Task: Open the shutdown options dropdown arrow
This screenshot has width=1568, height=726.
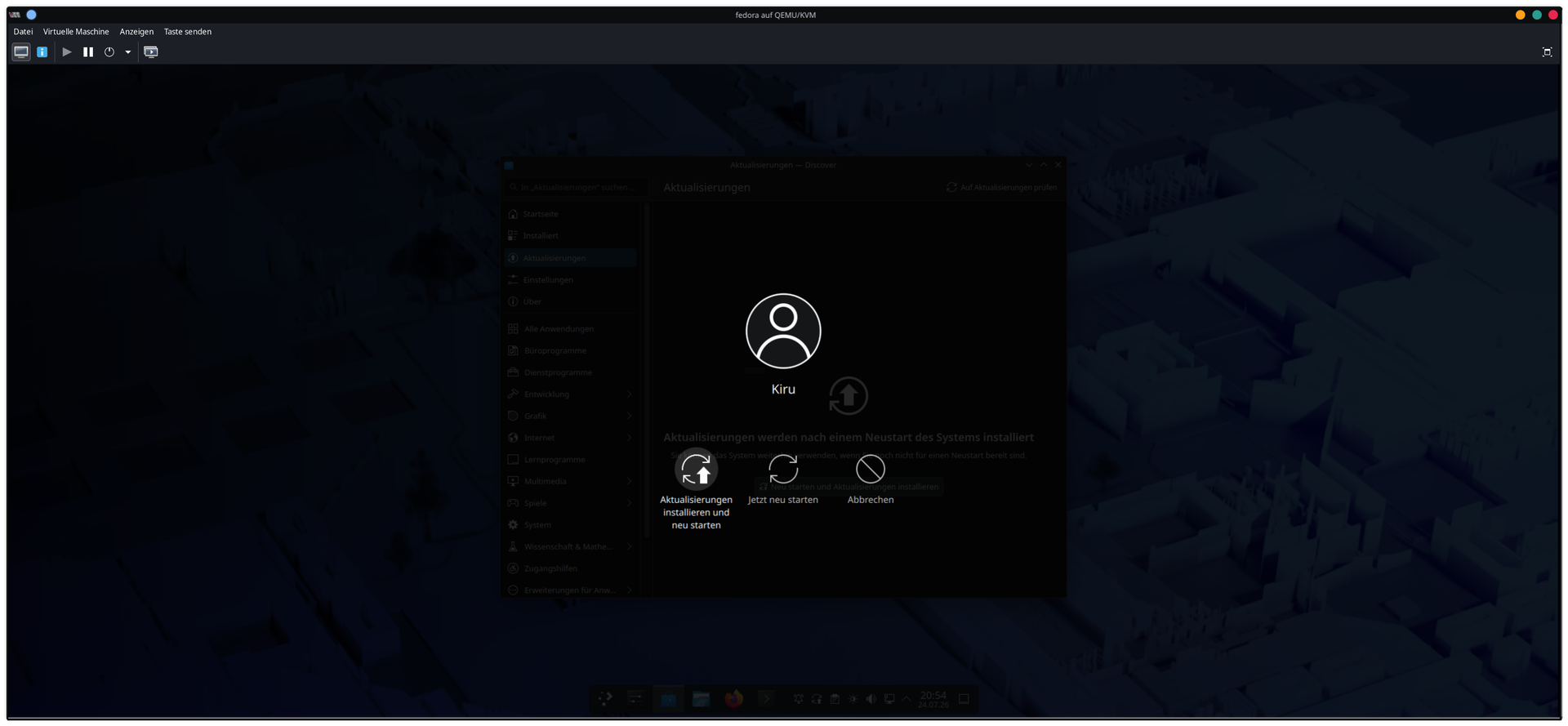Action: [x=127, y=51]
